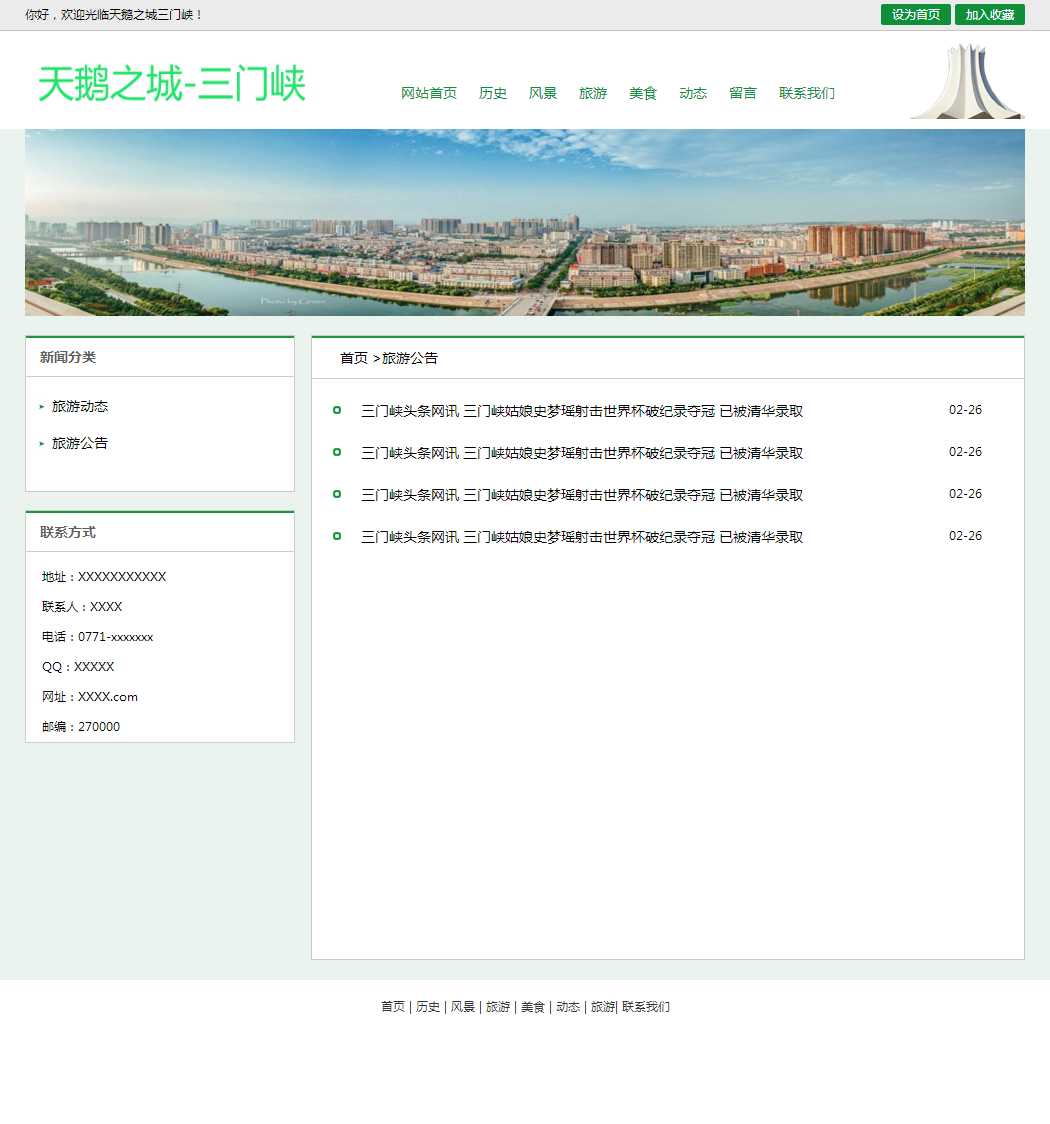Viewport: 1050px width, 1124px height.
Task: Open 留言 from the top navigation menu
Action: coord(742,93)
